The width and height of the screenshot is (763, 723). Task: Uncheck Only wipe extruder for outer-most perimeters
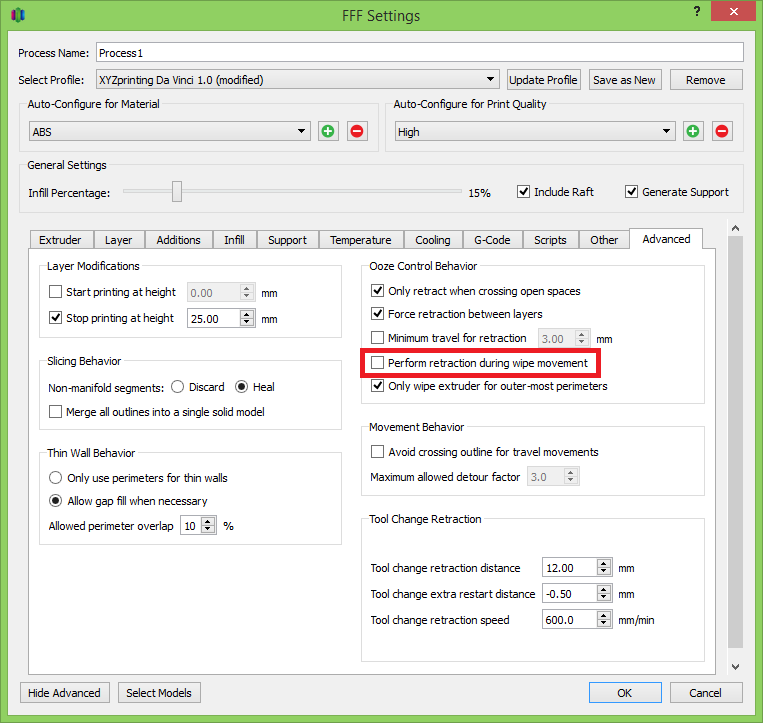pyautogui.click(x=377, y=386)
